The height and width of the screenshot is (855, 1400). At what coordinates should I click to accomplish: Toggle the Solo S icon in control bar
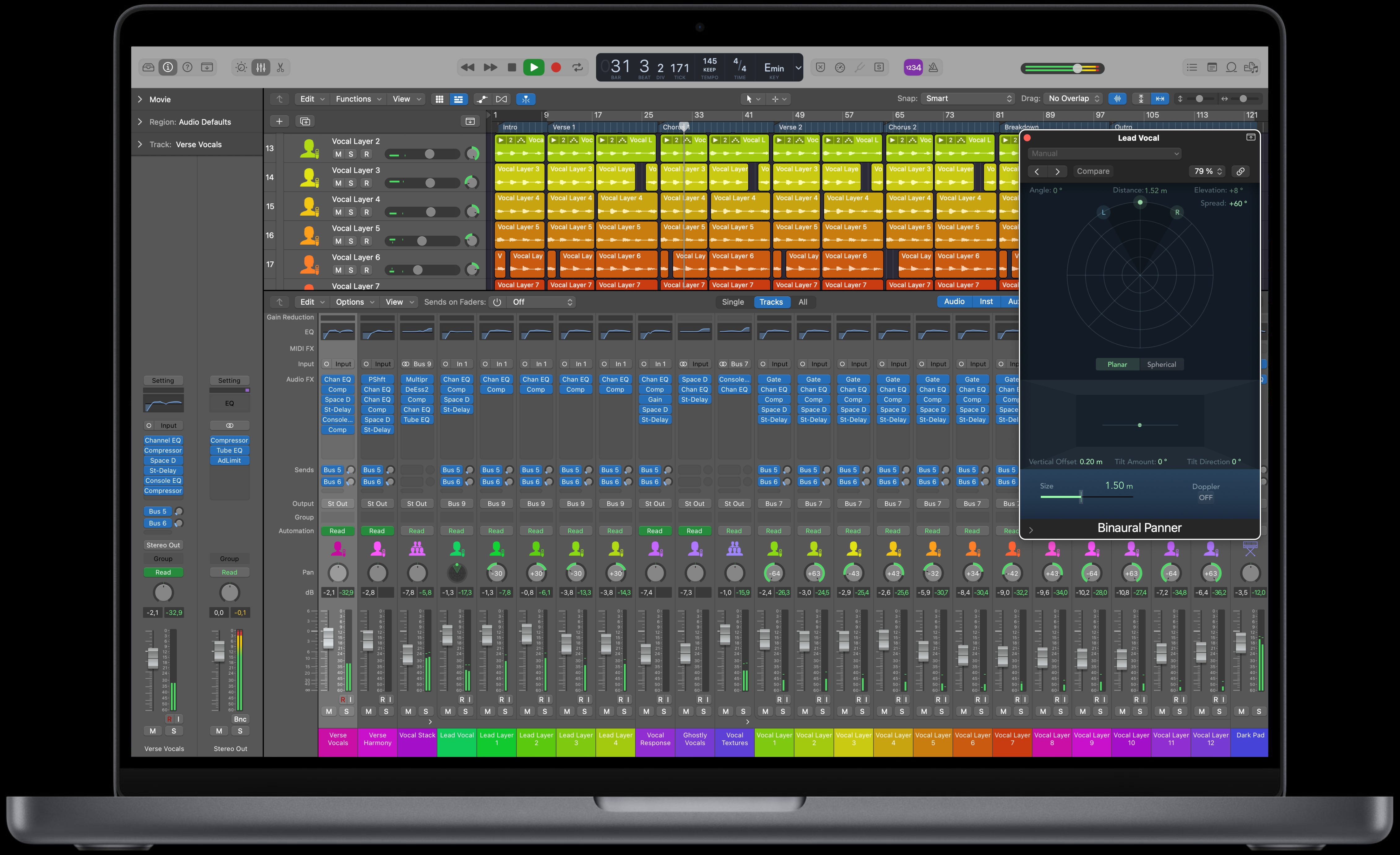[879, 67]
